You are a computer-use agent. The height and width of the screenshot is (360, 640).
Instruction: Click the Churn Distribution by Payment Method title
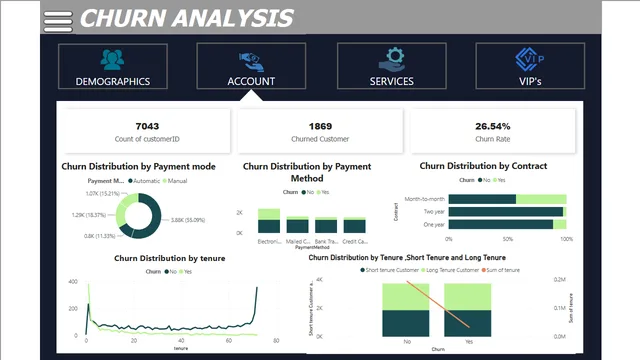coord(307,172)
